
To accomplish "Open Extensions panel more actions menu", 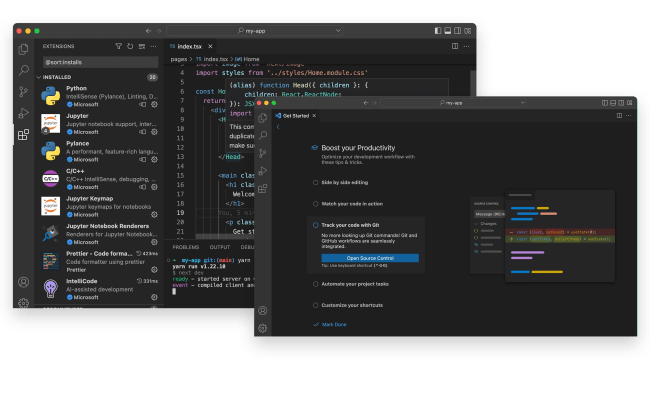I will click(x=153, y=46).
